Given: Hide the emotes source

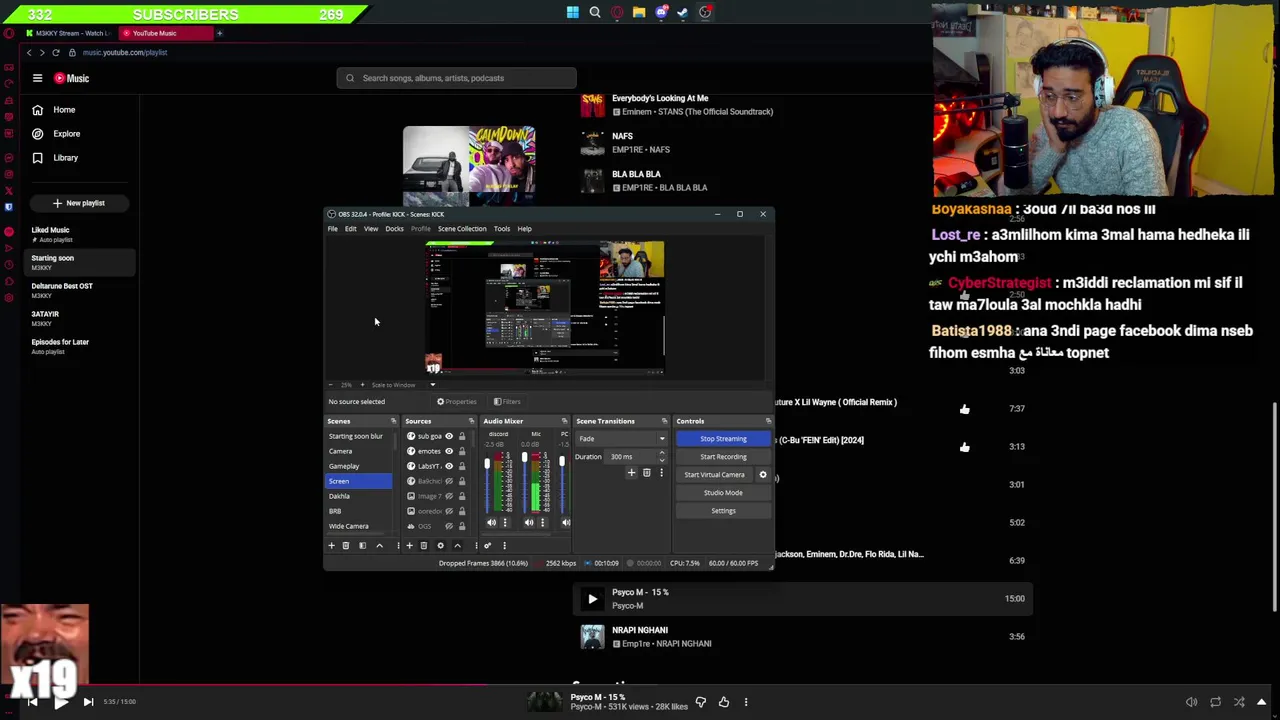Looking at the screenshot, I should [448, 451].
